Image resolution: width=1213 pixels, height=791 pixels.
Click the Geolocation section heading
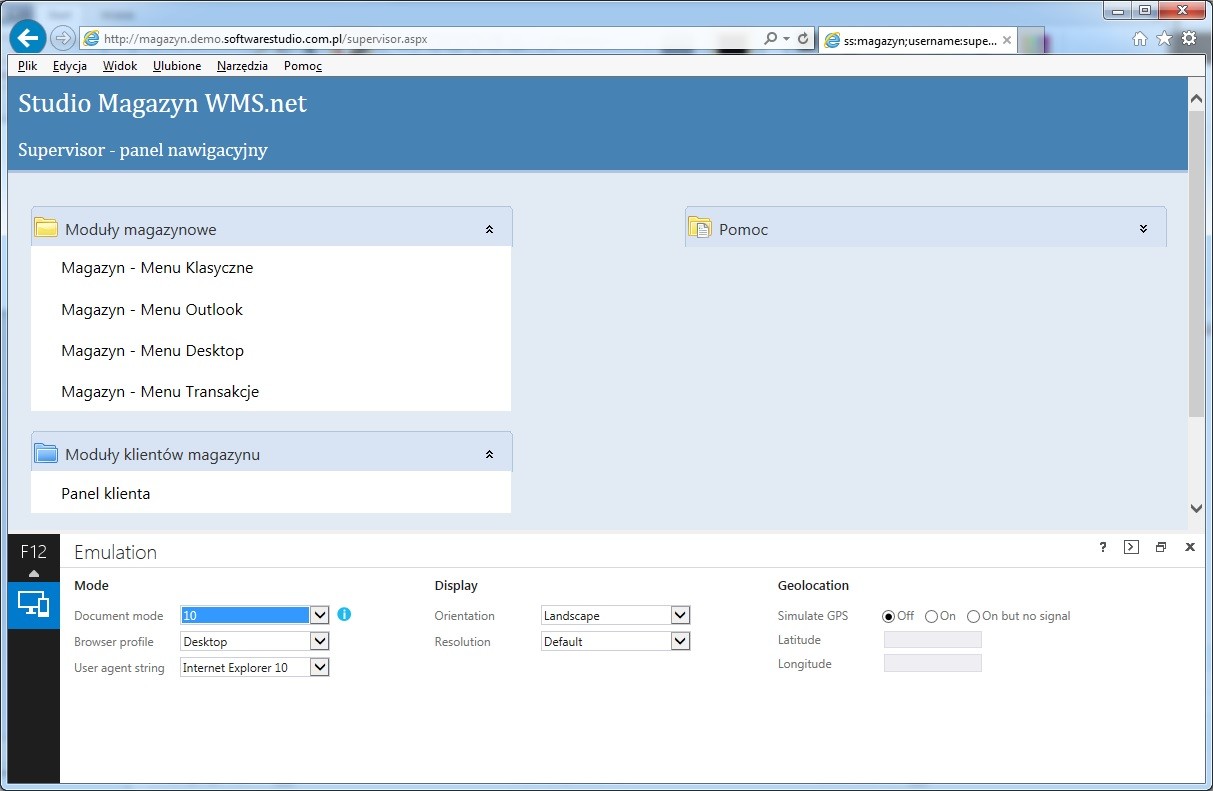coord(813,586)
